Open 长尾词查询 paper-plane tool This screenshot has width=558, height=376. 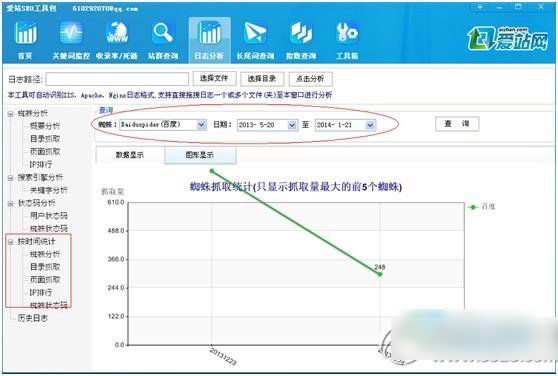pyautogui.click(x=255, y=40)
